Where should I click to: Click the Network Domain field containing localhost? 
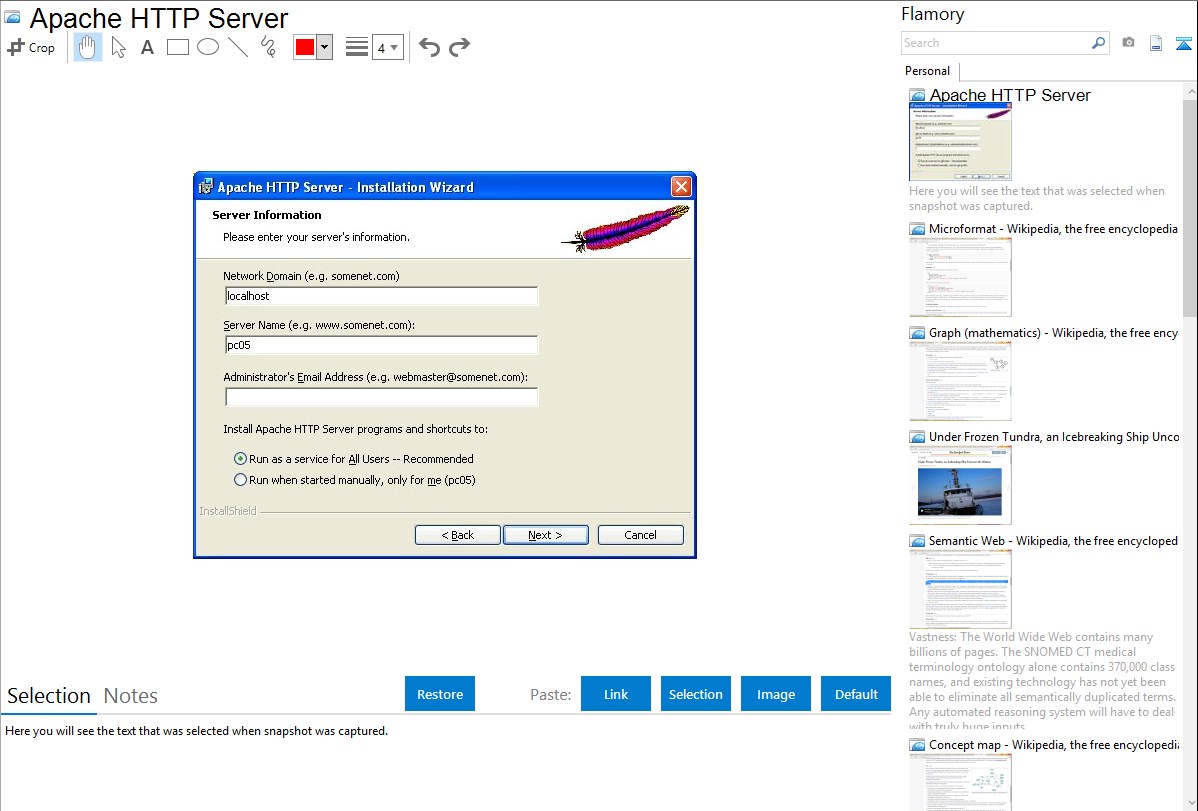tap(381, 296)
